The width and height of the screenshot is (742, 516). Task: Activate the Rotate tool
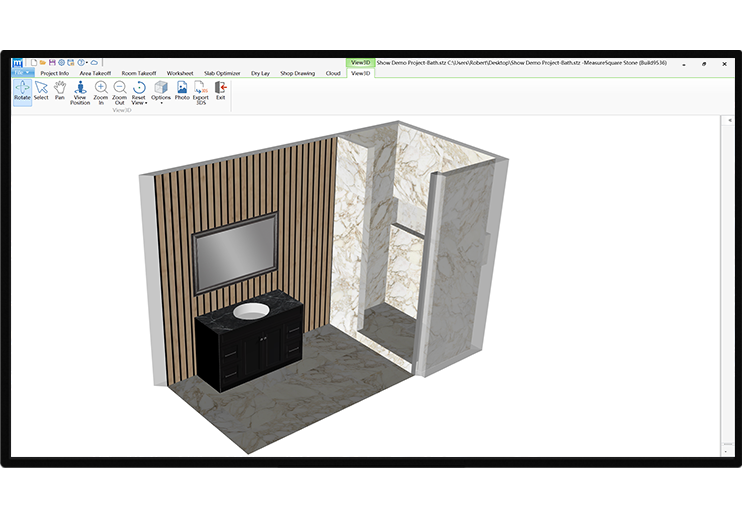(22, 91)
